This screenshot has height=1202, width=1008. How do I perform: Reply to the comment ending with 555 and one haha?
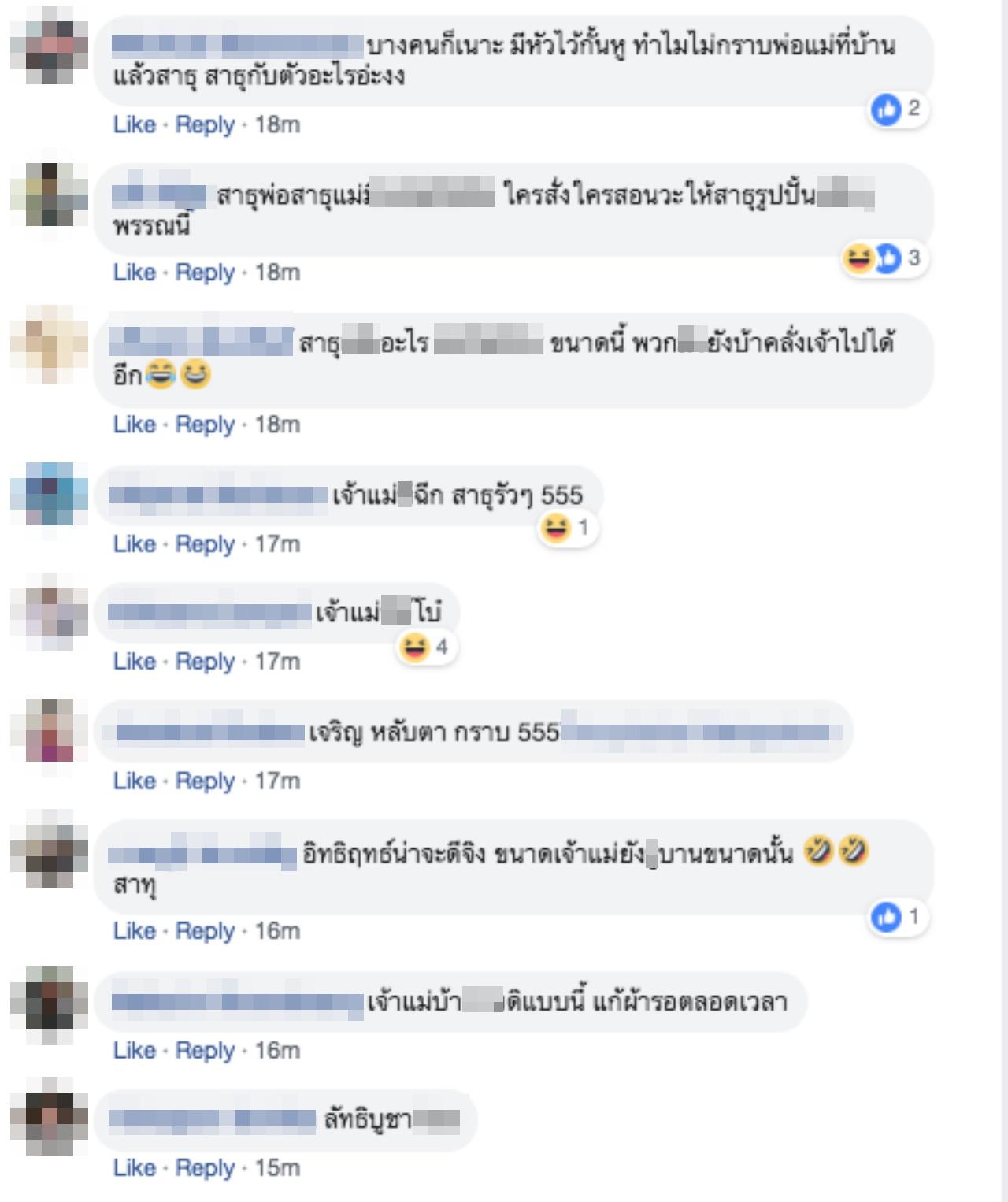205,543
